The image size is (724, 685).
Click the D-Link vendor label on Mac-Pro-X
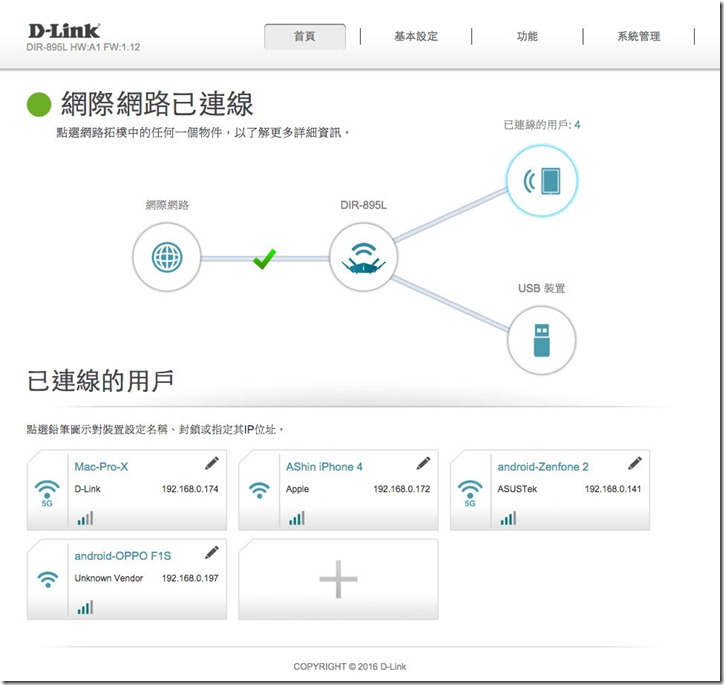tap(87, 489)
